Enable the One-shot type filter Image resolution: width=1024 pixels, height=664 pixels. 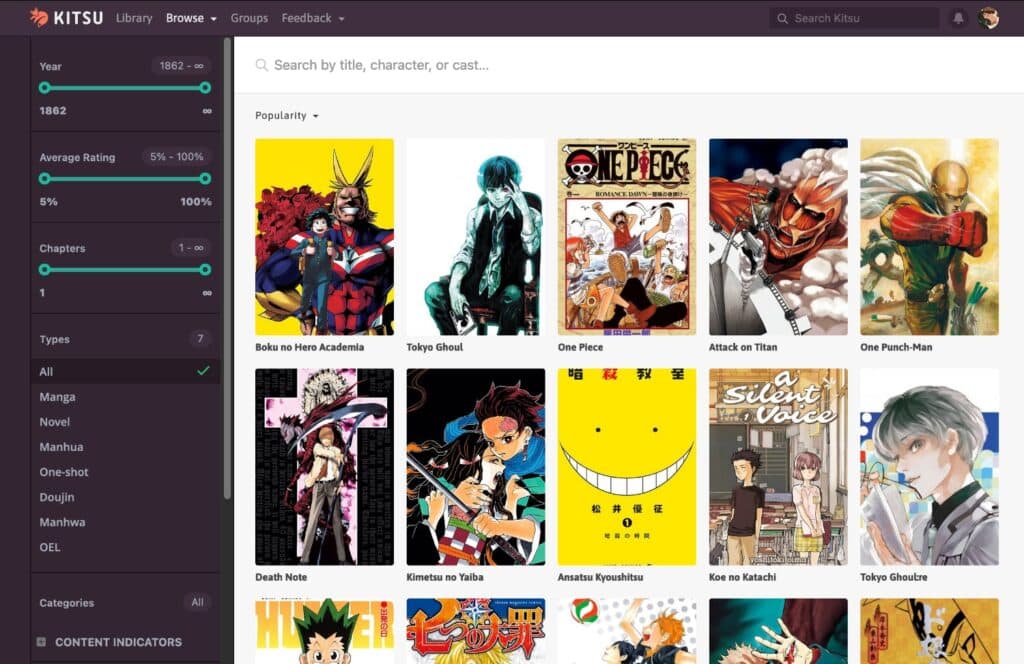coord(64,471)
